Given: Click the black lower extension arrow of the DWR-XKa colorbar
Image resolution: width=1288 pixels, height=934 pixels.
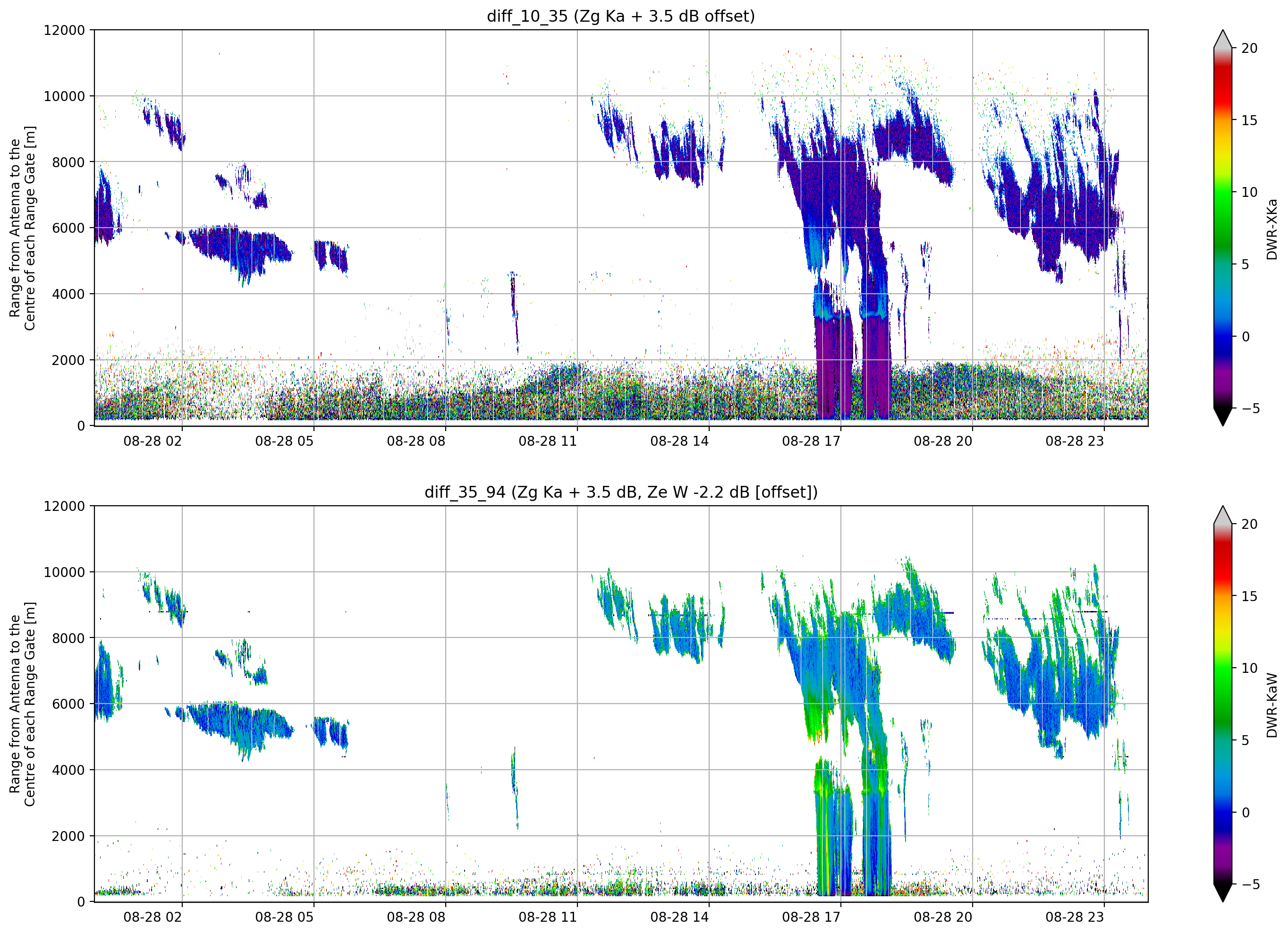Looking at the screenshot, I should [1222, 416].
